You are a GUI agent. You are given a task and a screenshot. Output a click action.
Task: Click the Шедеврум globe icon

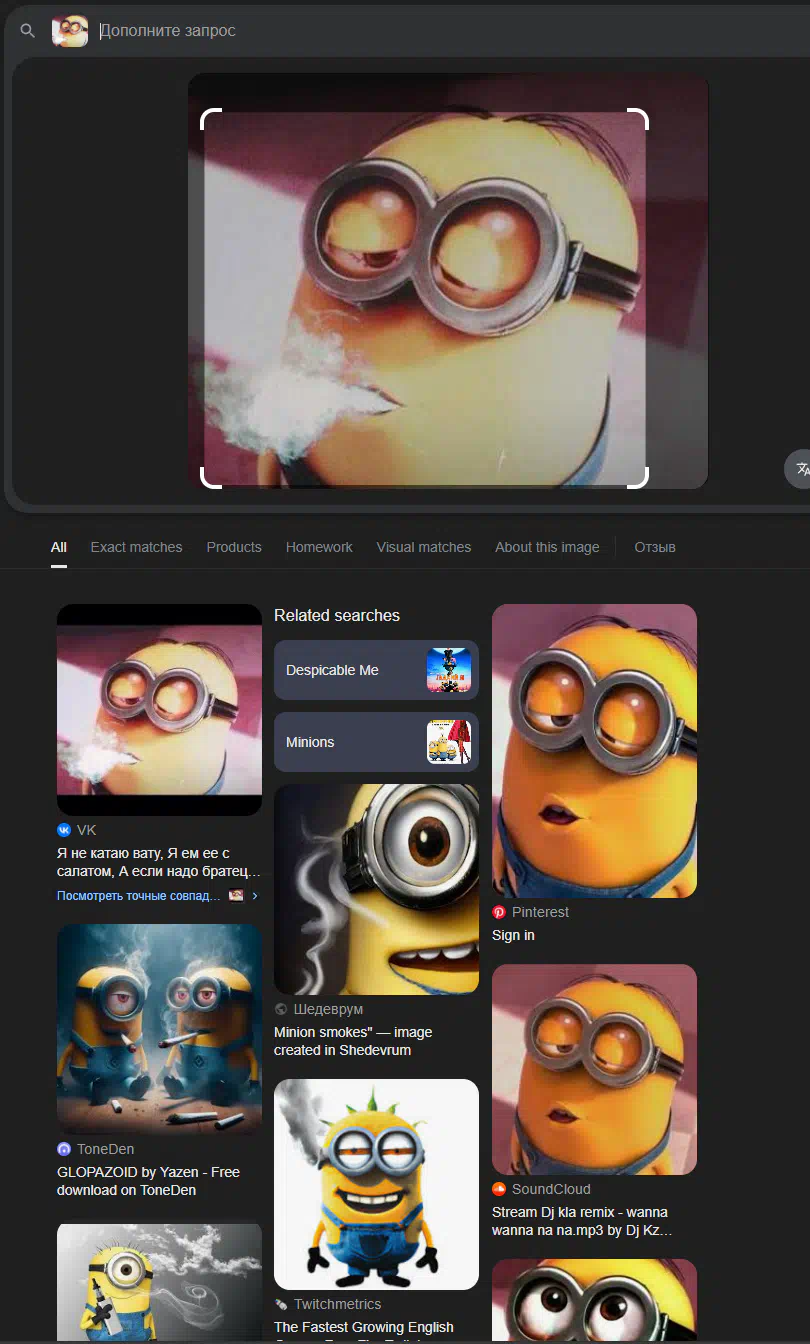[281, 1009]
